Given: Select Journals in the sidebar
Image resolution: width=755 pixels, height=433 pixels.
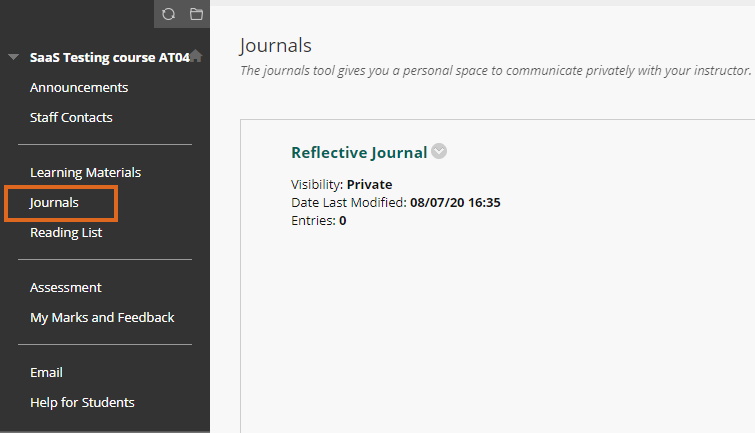Looking at the screenshot, I should (x=54, y=203).
